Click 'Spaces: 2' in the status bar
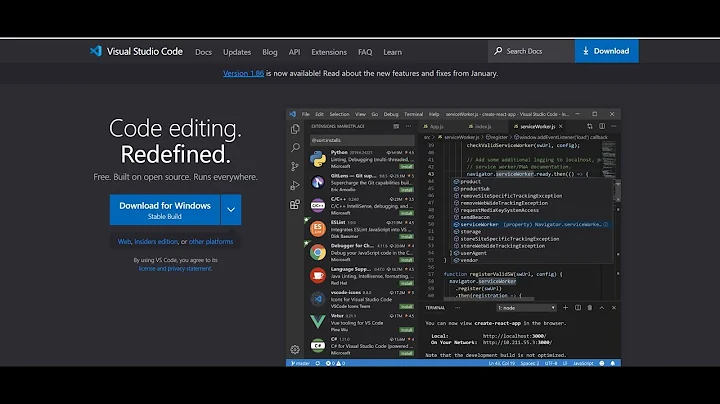Screen dimensions: 720x404 click(x=529, y=363)
